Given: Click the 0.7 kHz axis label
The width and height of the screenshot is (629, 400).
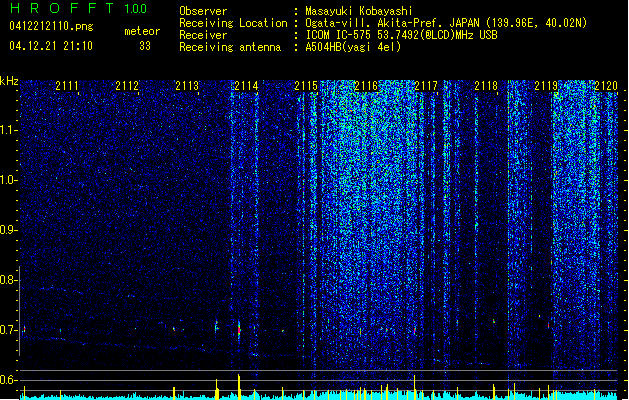Looking at the screenshot, I should point(8,330).
